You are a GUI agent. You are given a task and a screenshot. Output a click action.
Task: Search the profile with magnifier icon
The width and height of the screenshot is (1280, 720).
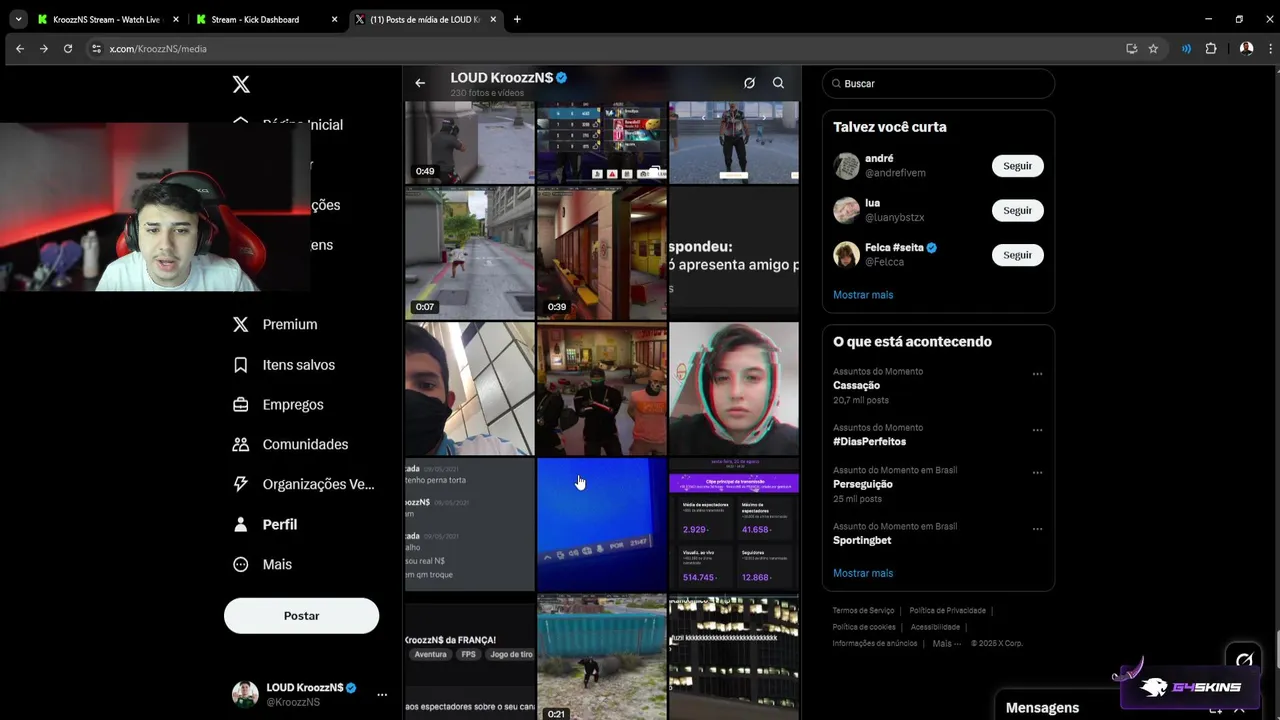point(778,83)
